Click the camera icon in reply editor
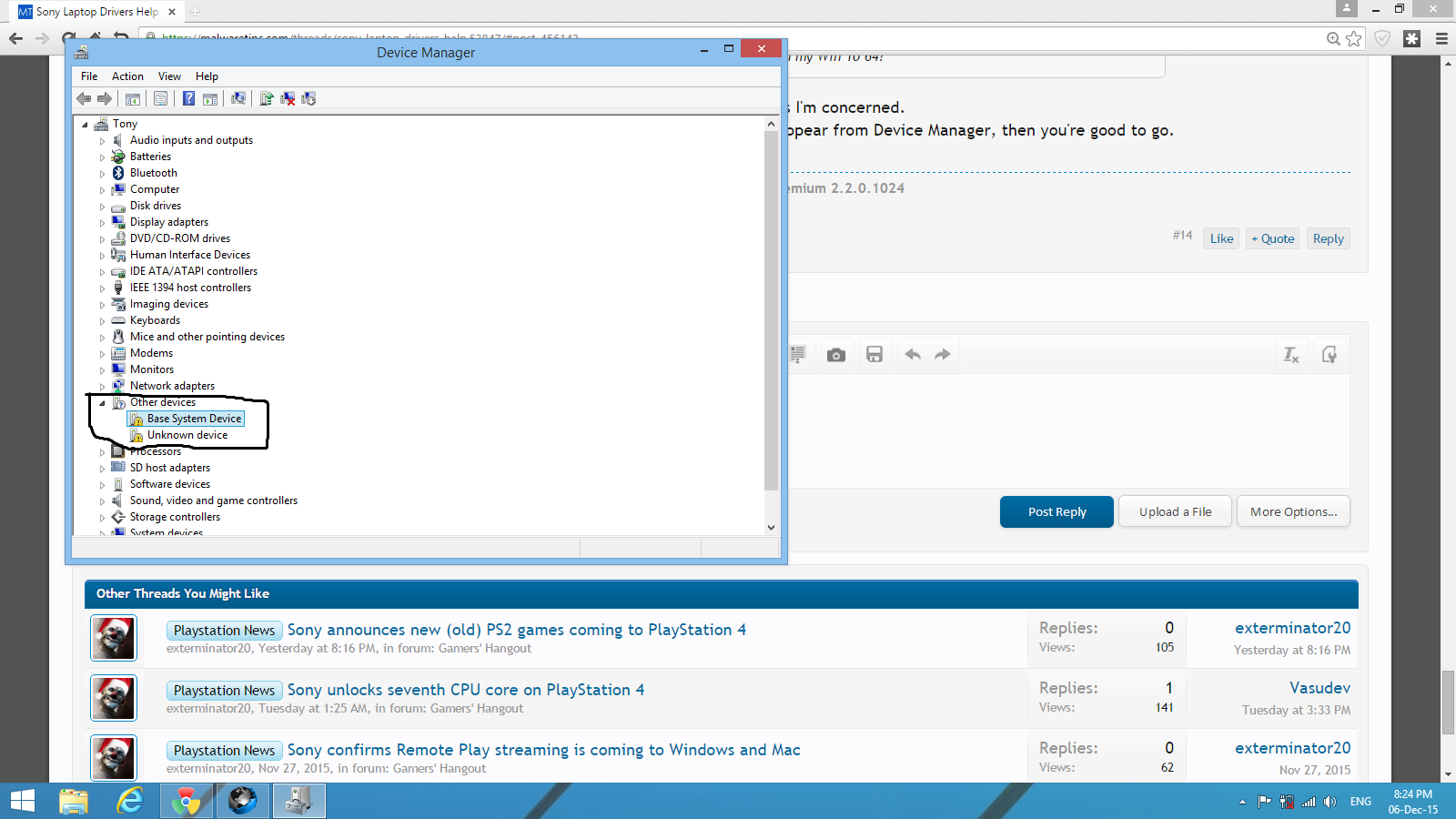Screen dimensions: 1456x819 click(x=836, y=355)
